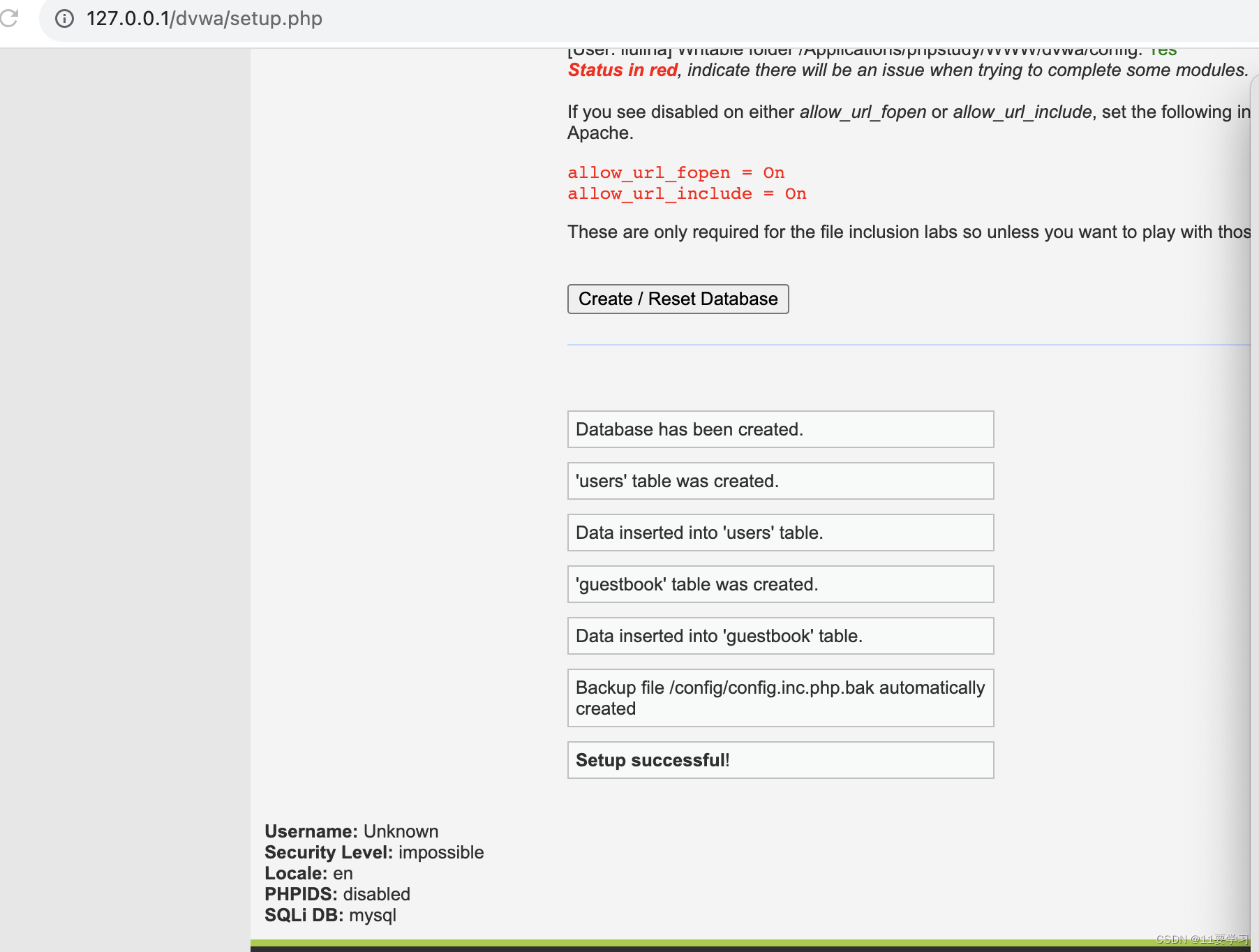Select "'users' table was created." message
This screenshot has width=1259, height=952.
780,481
